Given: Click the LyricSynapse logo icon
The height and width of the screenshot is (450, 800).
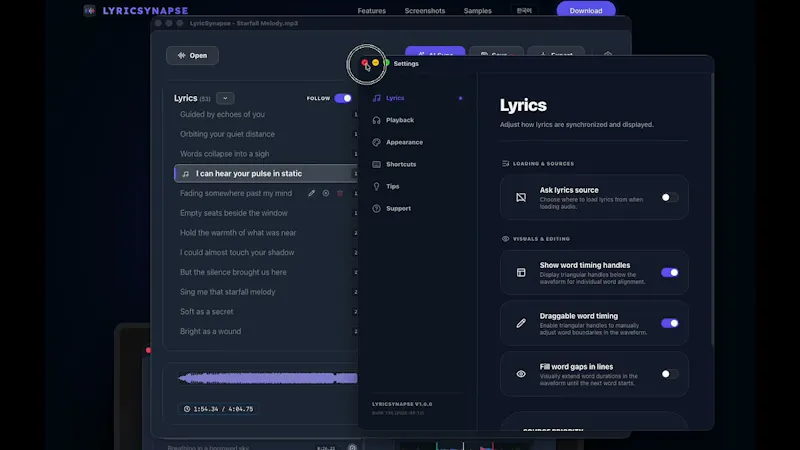Looking at the screenshot, I should (89, 10).
